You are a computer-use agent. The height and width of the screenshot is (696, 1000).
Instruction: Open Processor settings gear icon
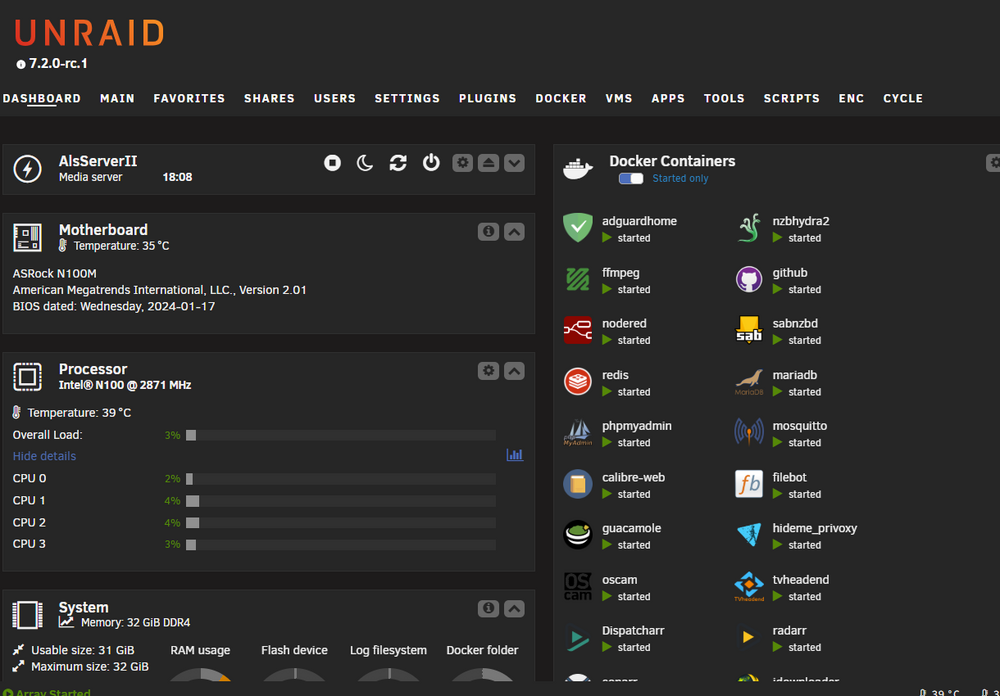point(488,371)
